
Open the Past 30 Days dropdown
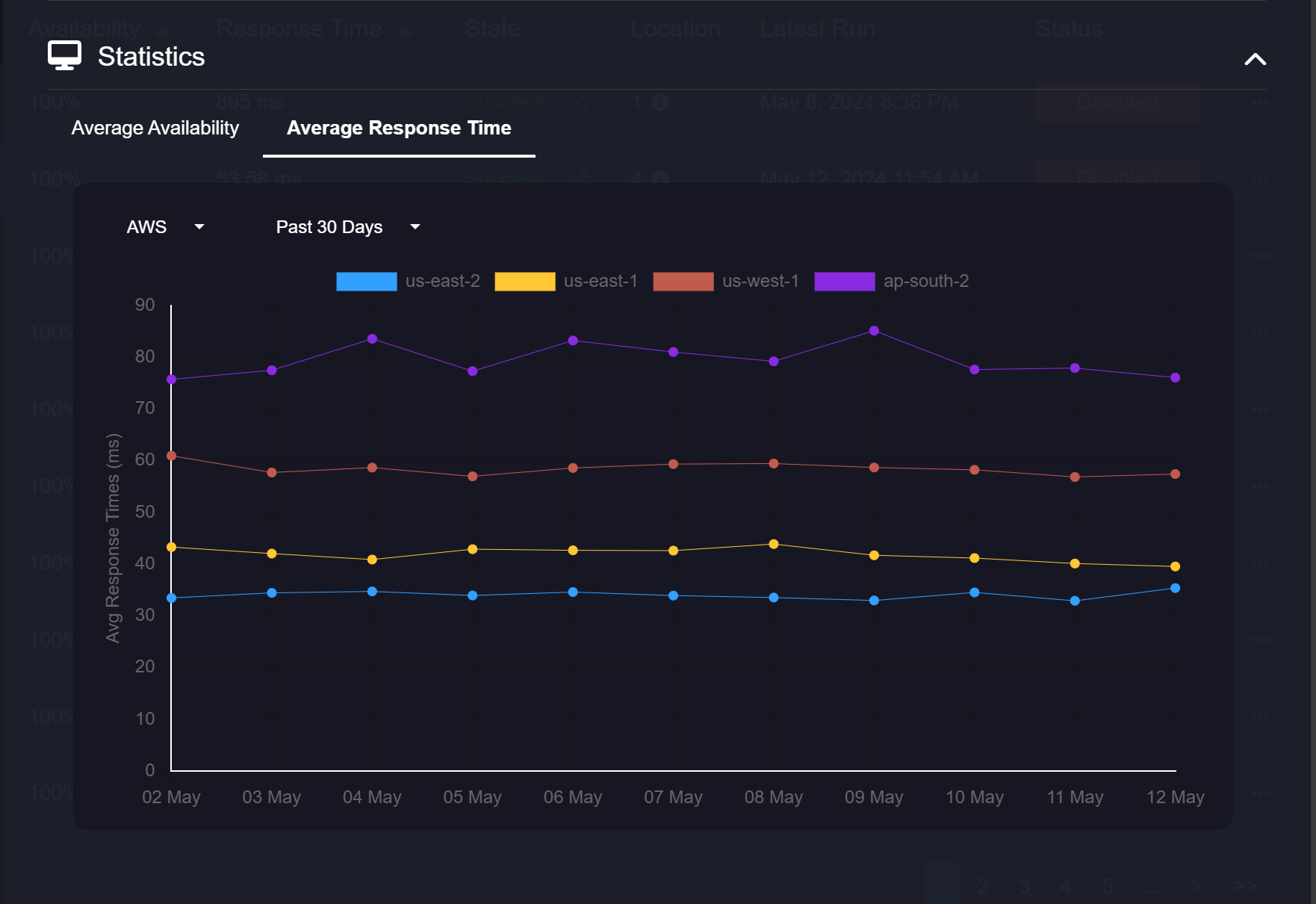(348, 227)
